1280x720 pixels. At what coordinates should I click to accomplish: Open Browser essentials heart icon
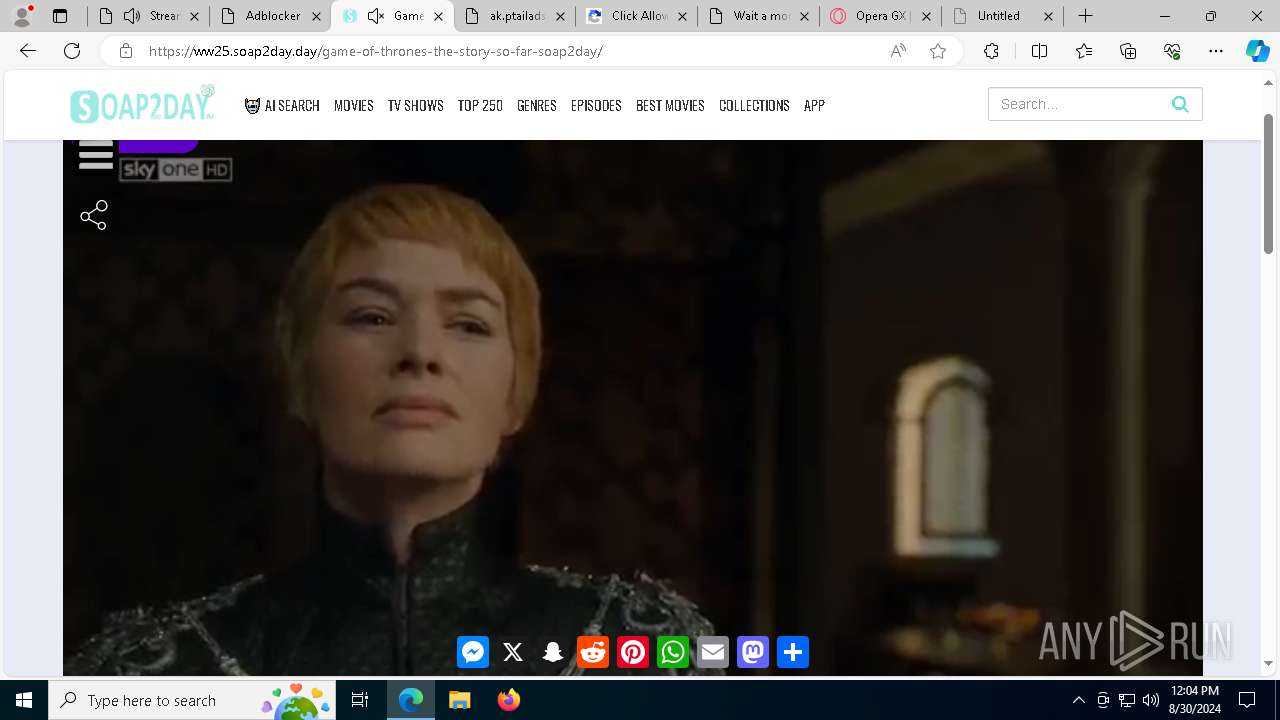click(1172, 51)
